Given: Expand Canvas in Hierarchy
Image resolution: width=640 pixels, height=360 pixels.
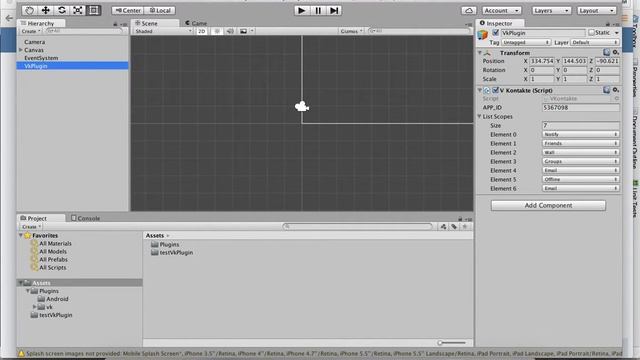Looking at the screenshot, I should pyautogui.click(x=20, y=50).
